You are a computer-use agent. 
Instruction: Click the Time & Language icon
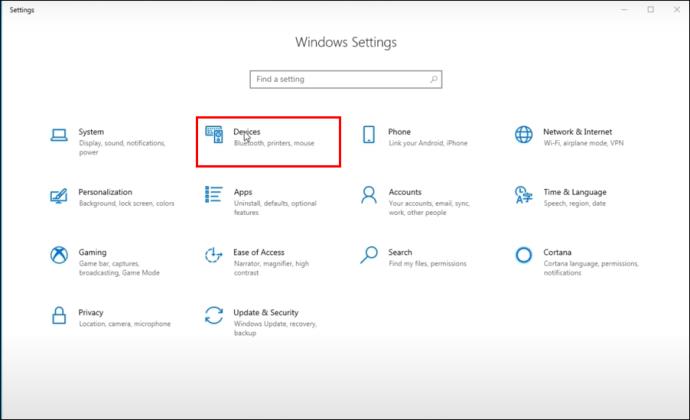pyautogui.click(x=524, y=195)
